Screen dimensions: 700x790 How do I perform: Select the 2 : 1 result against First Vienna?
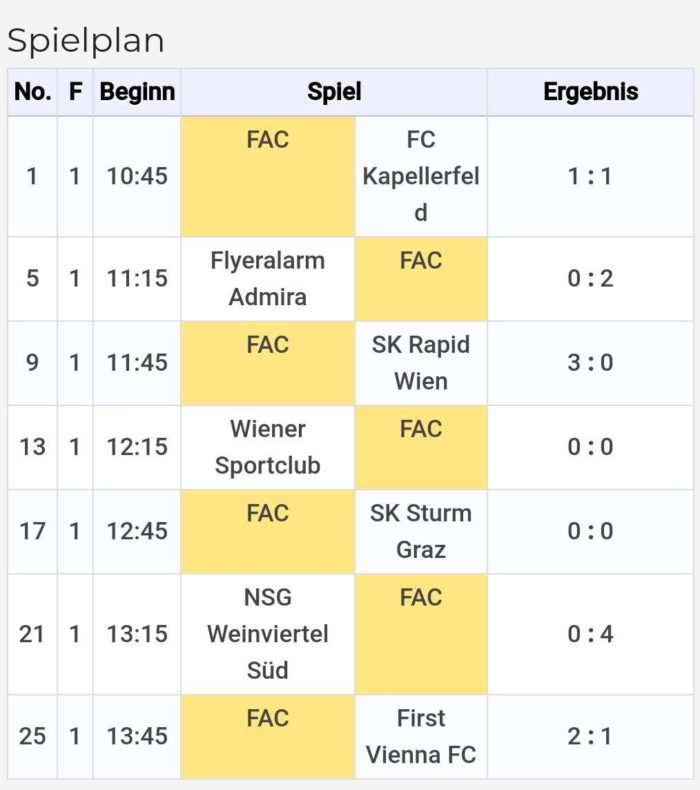[x=590, y=737]
